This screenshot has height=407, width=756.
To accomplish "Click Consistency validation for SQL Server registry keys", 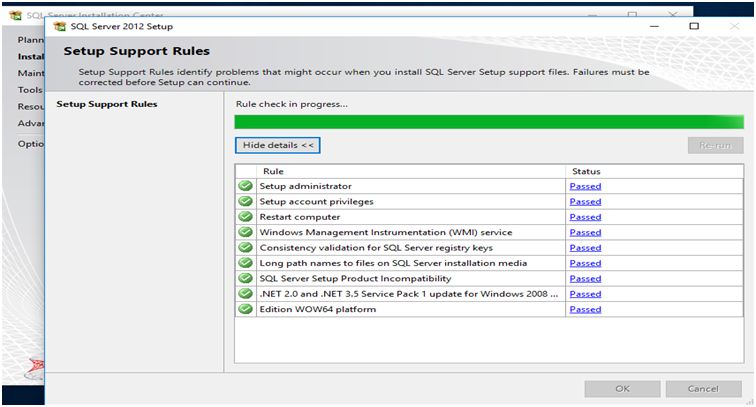I will [376, 248].
